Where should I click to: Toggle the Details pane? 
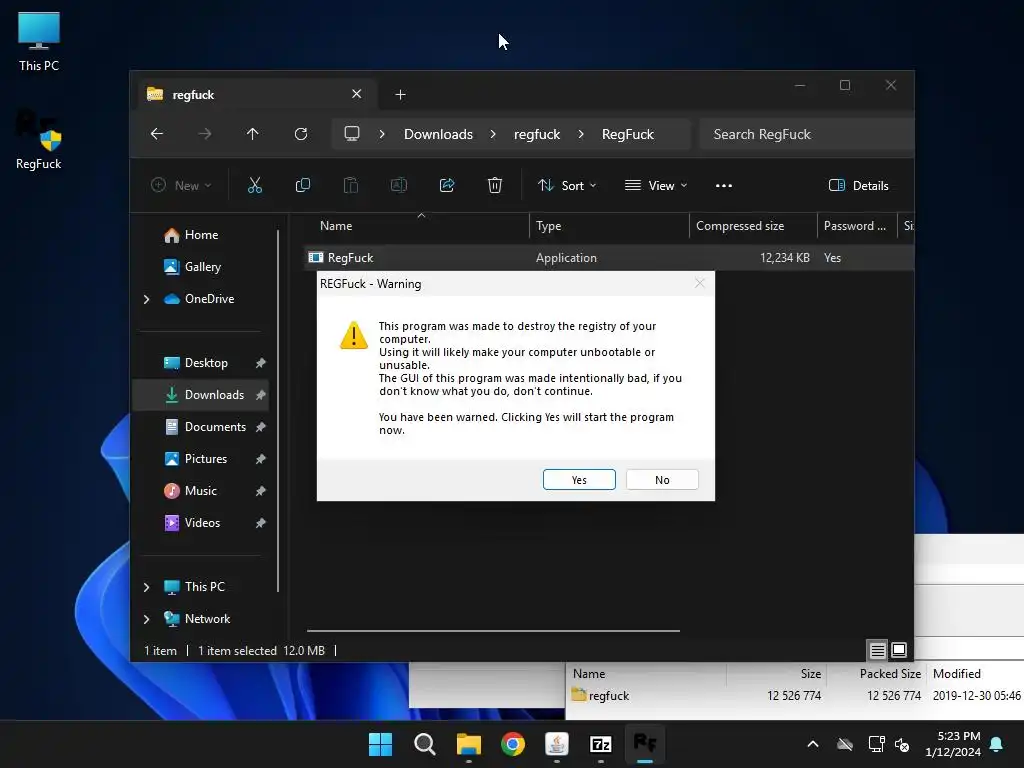[858, 185]
